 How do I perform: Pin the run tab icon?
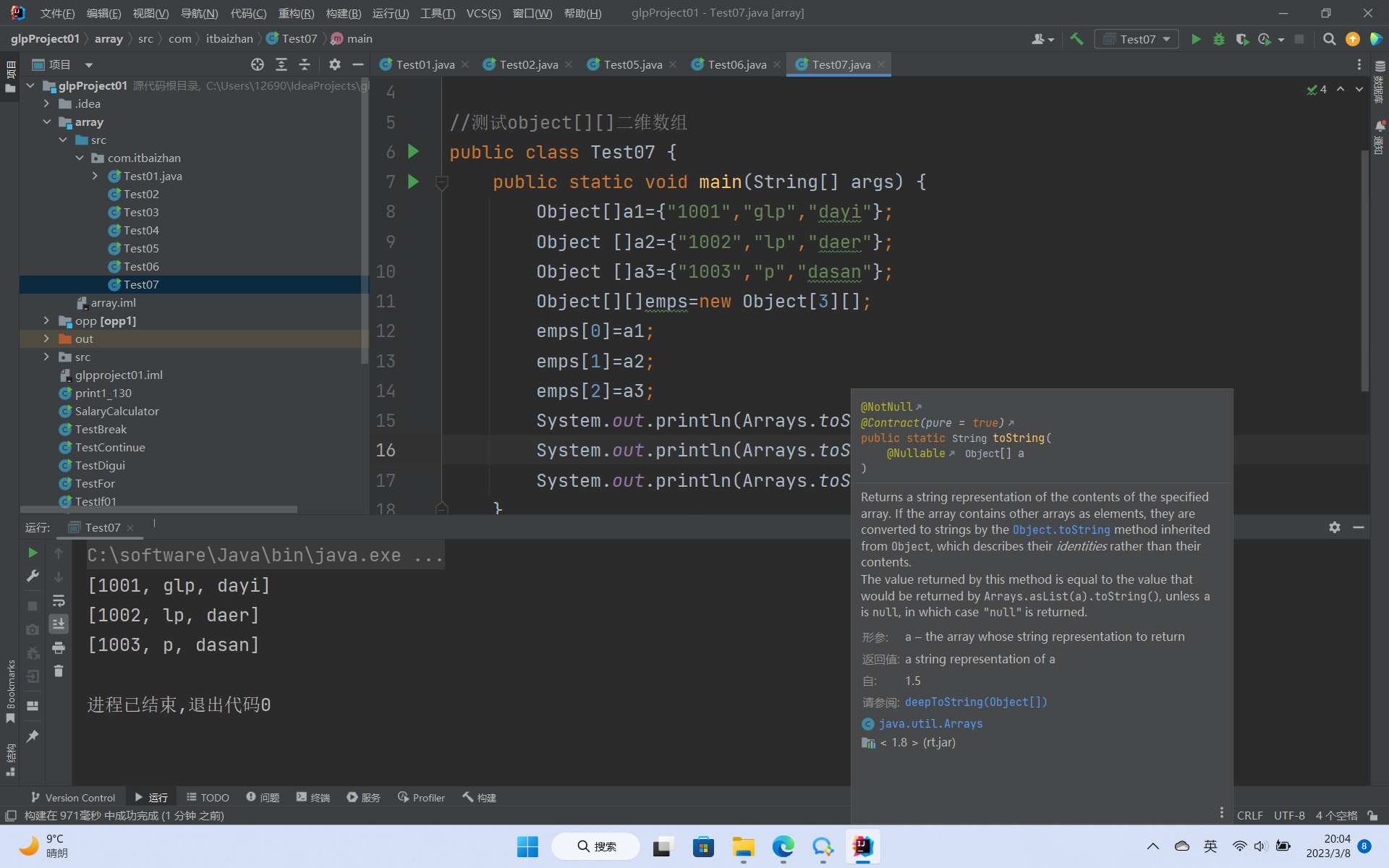[x=33, y=736]
